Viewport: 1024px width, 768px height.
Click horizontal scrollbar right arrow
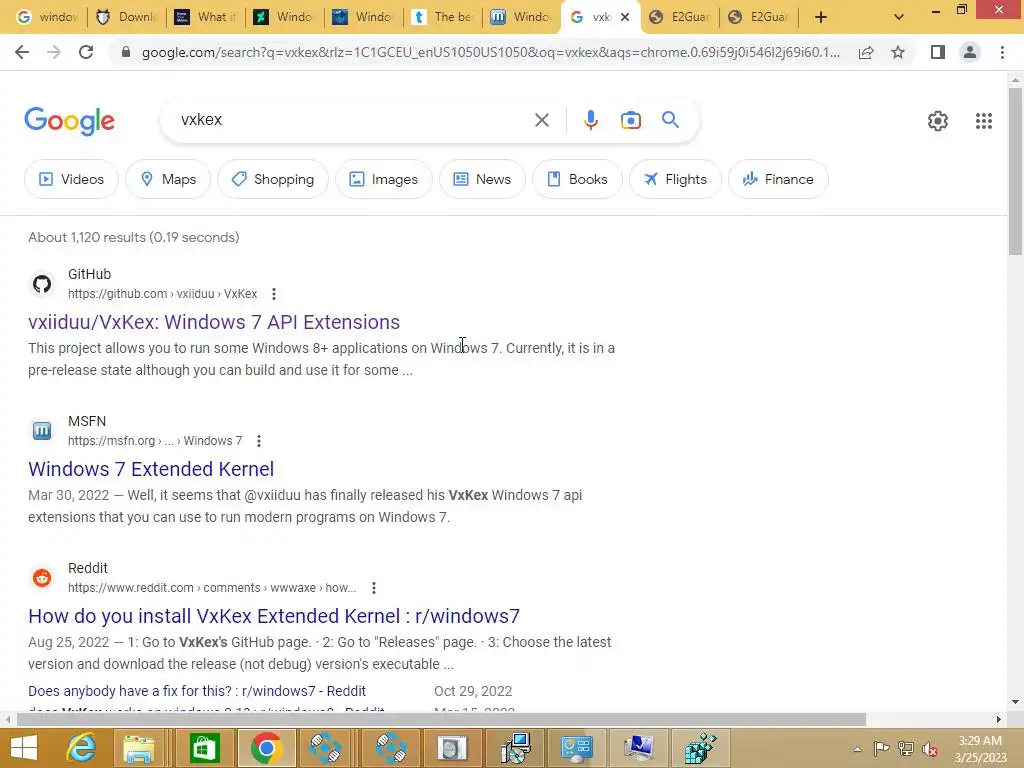point(999,719)
